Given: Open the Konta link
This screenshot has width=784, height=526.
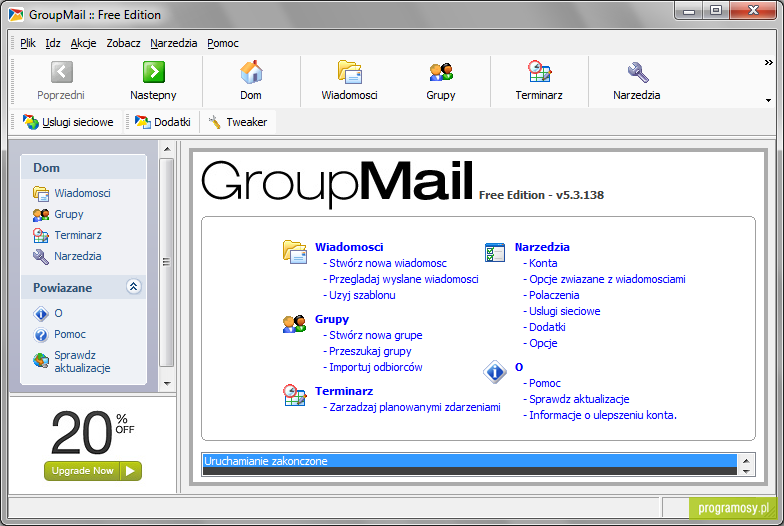Looking at the screenshot, I should tap(543, 263).
